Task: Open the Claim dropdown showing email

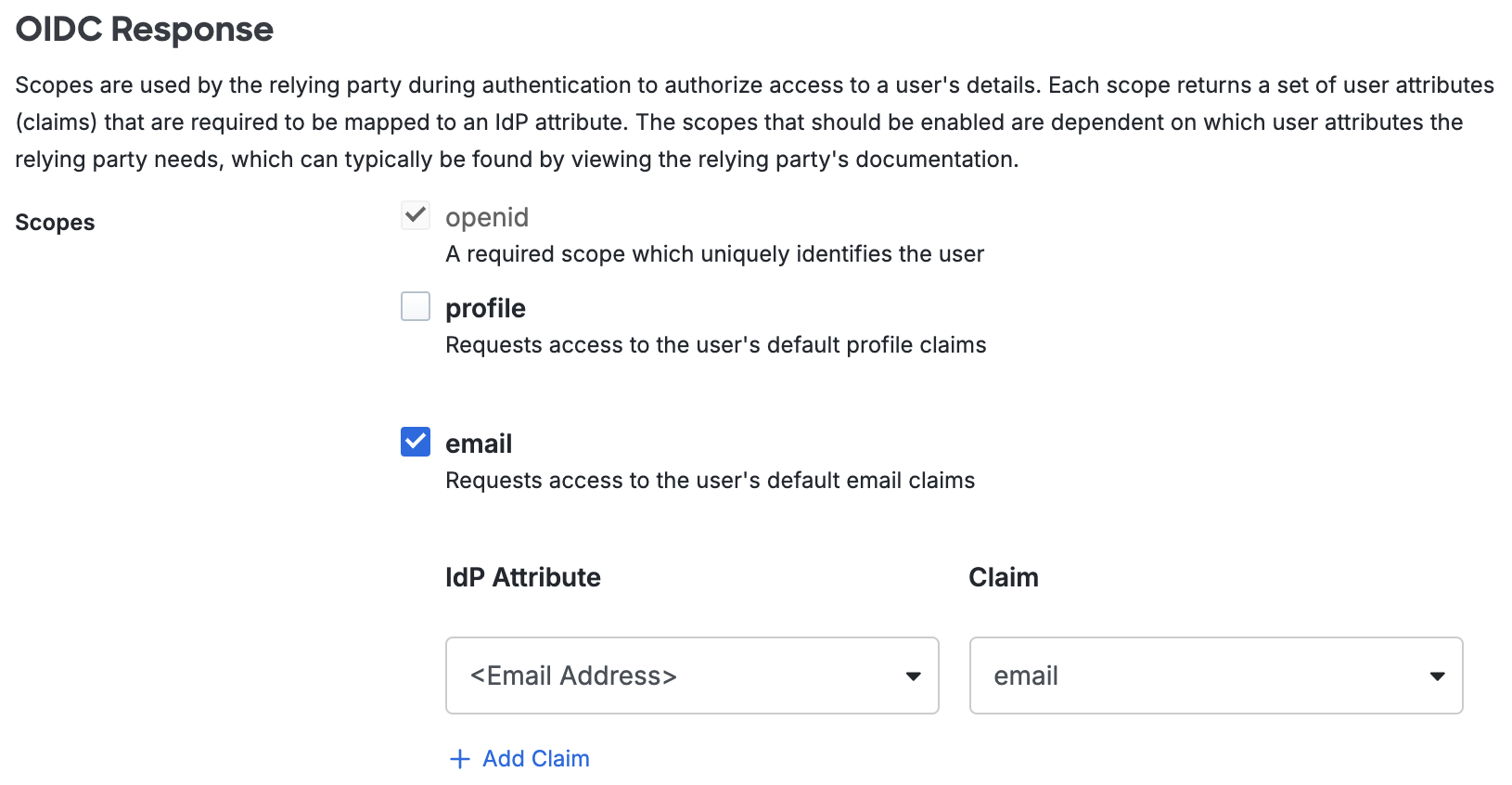Action: click(1215, 676)
